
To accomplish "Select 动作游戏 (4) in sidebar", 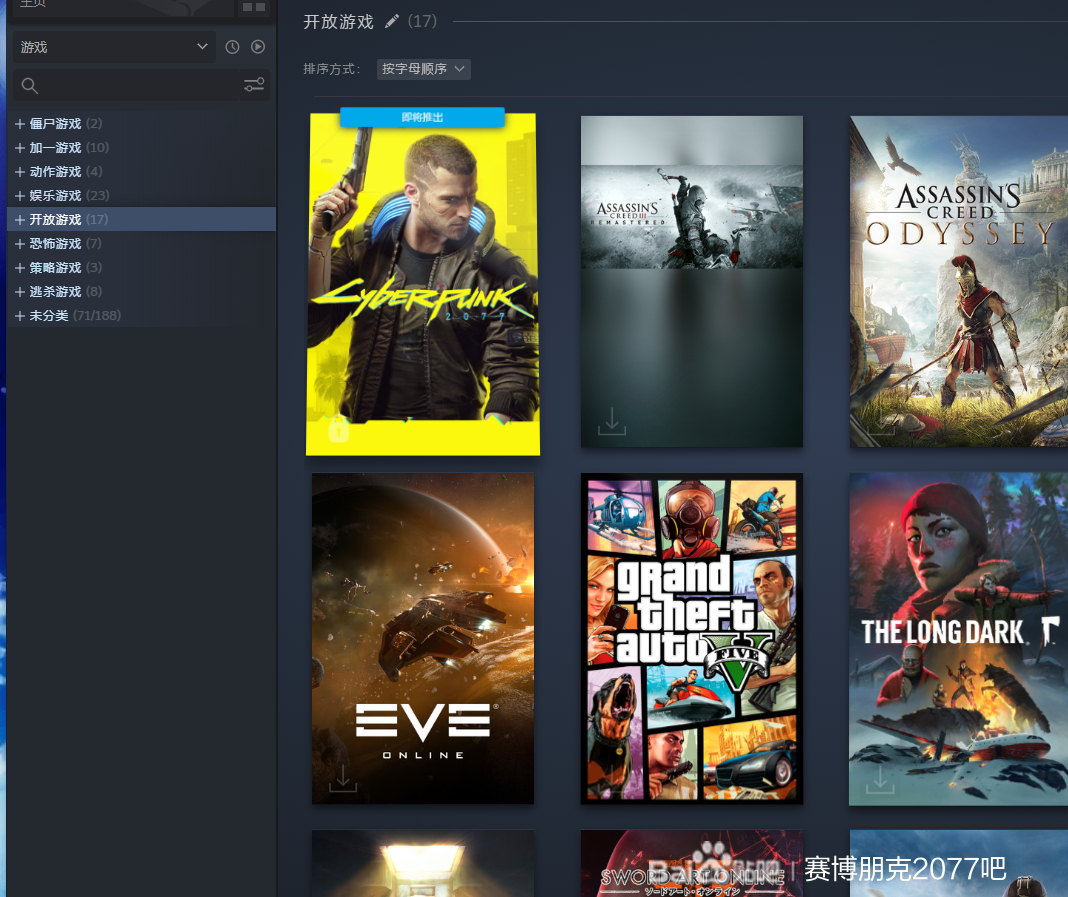I will pos(141,172).
